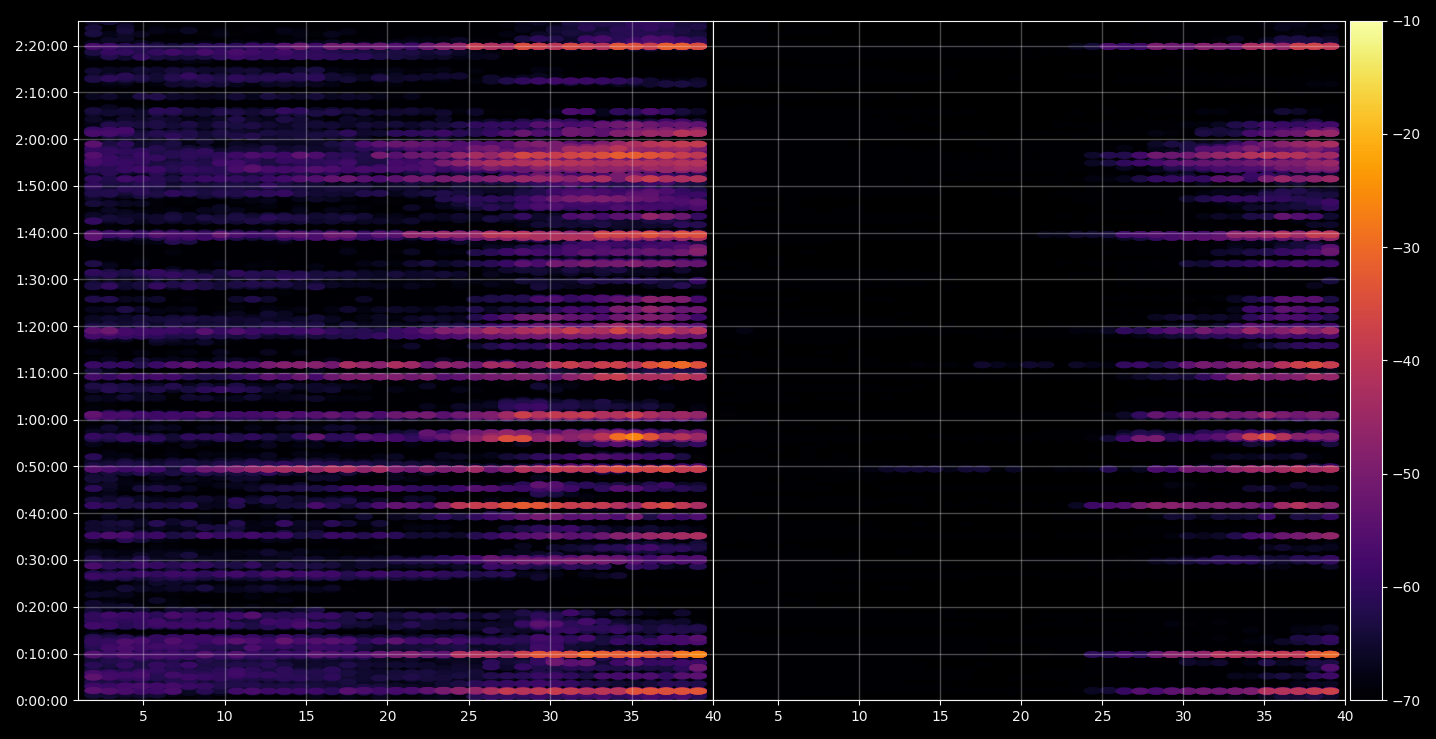Click the 1:30:00 y-axis time label

click(x=42, y=280)
